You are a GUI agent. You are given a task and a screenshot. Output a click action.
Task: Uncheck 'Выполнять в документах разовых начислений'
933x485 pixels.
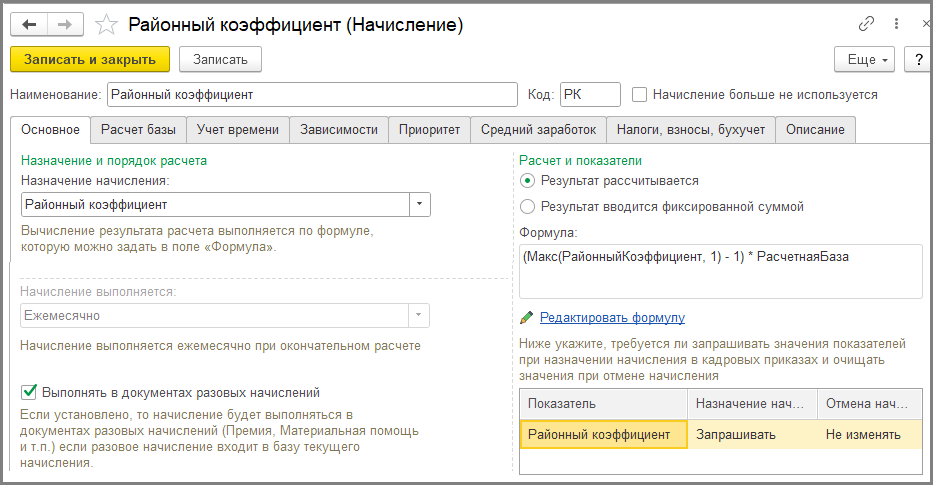[29, 392]
